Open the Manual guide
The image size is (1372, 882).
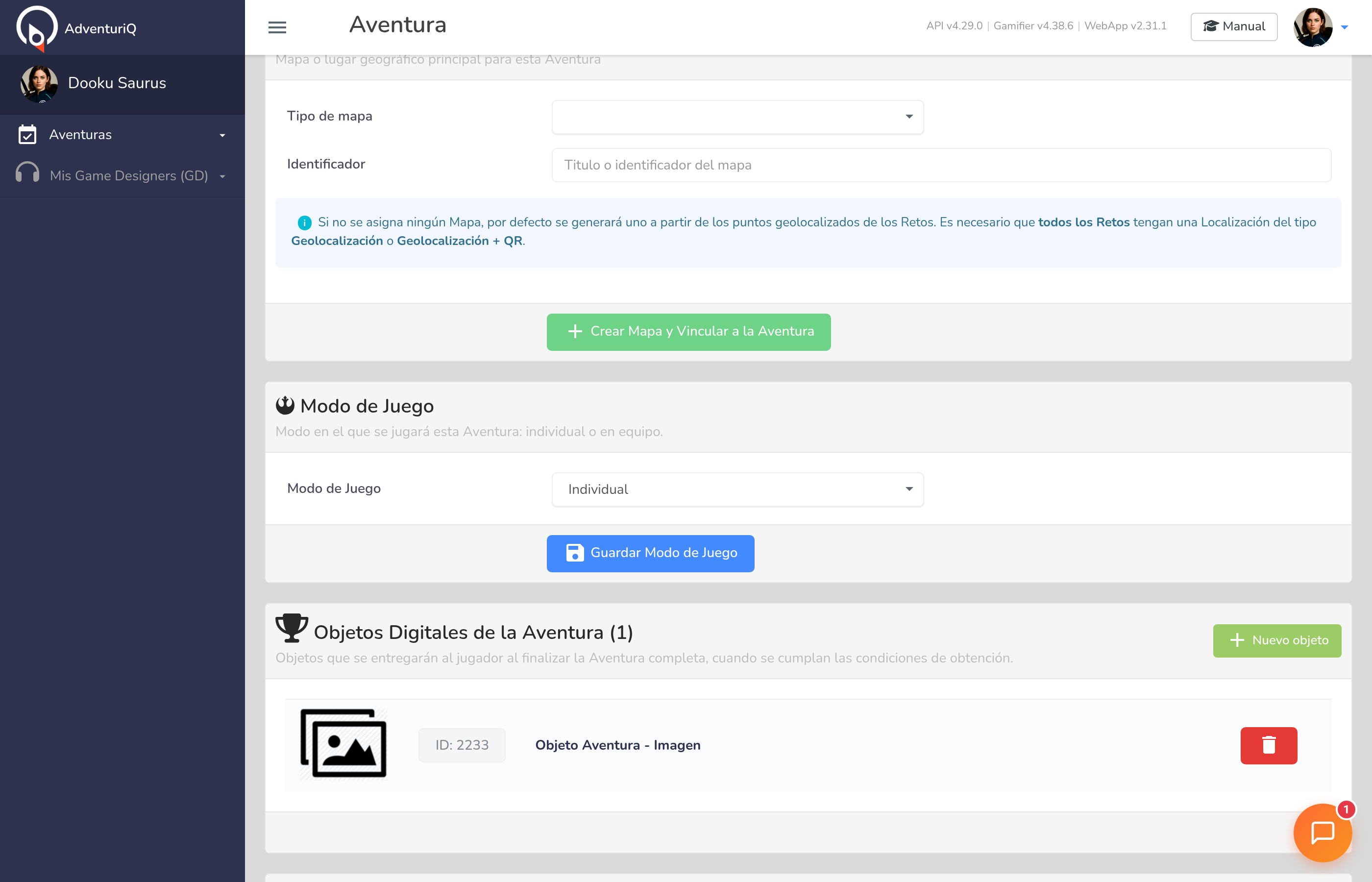coord(1233,26)
